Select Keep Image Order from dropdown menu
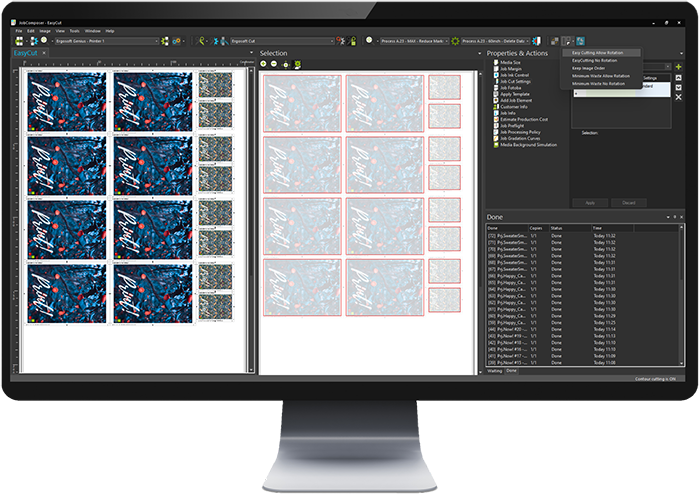This screenshot has height=498, width=700. click(592, 68)
